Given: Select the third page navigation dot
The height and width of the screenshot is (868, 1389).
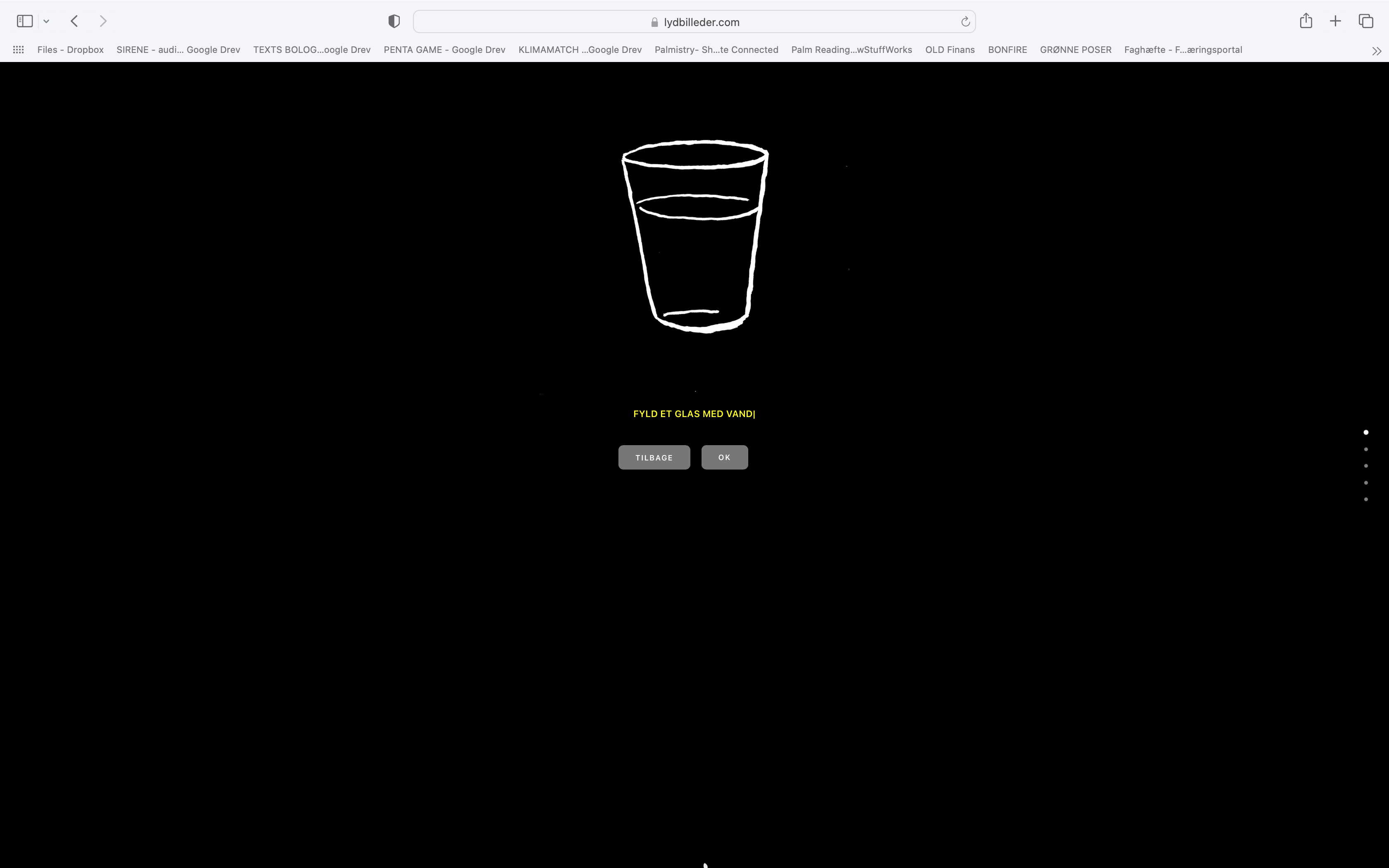Looking at the screenshot, I should click(1366, 466).
